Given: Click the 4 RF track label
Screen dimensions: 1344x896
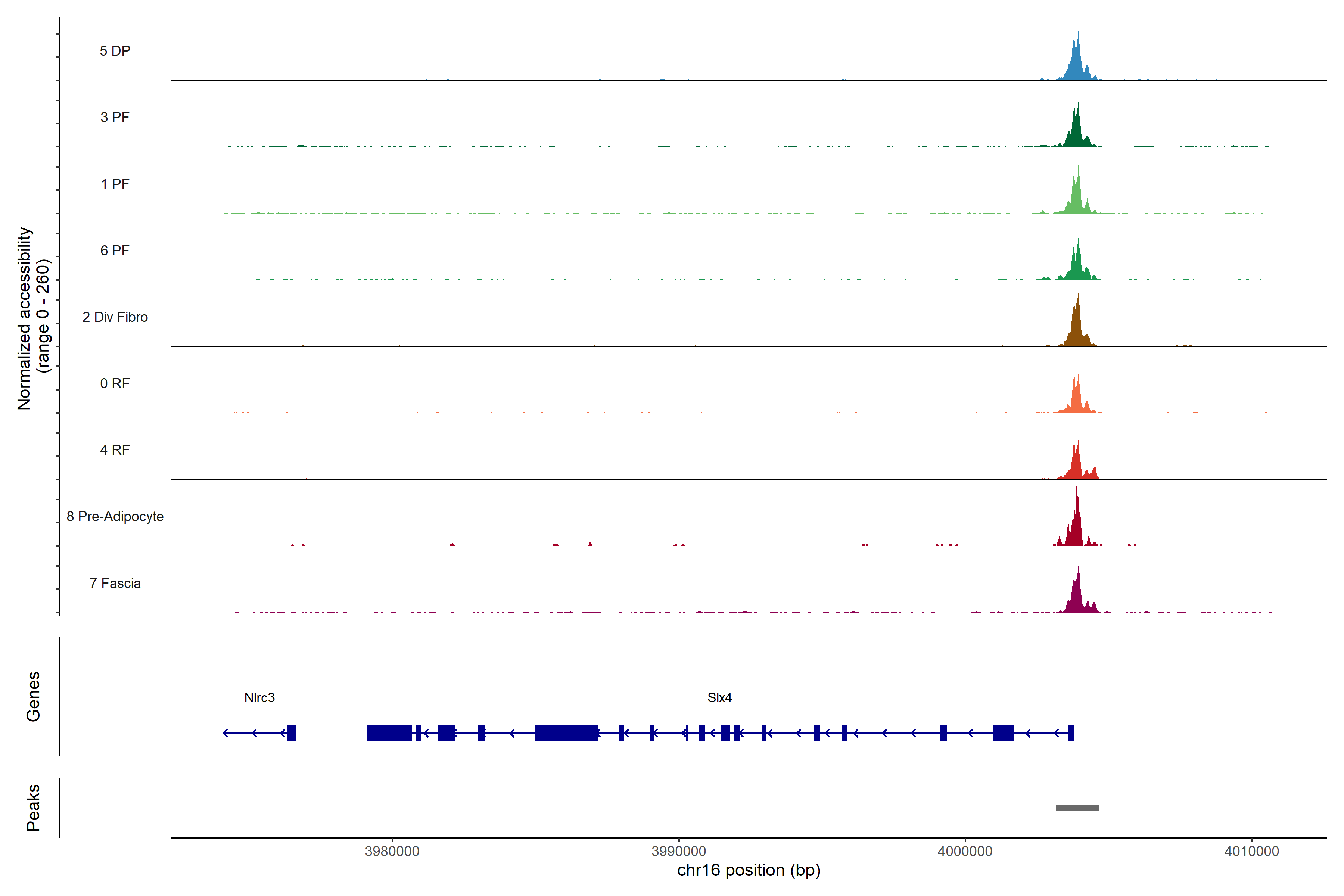Looking at the screenshot, I should pyautogui.click(x=115, y=450).
